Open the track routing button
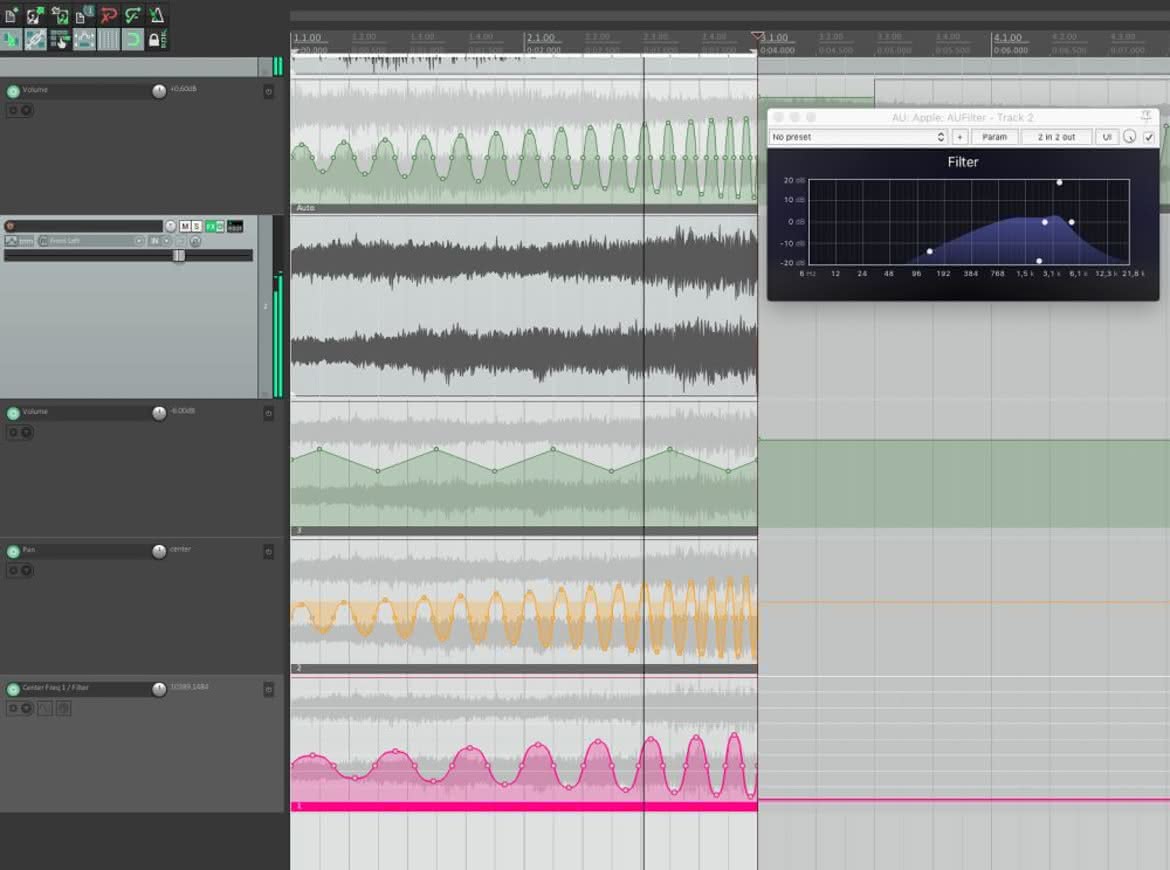 click(234, 226)
